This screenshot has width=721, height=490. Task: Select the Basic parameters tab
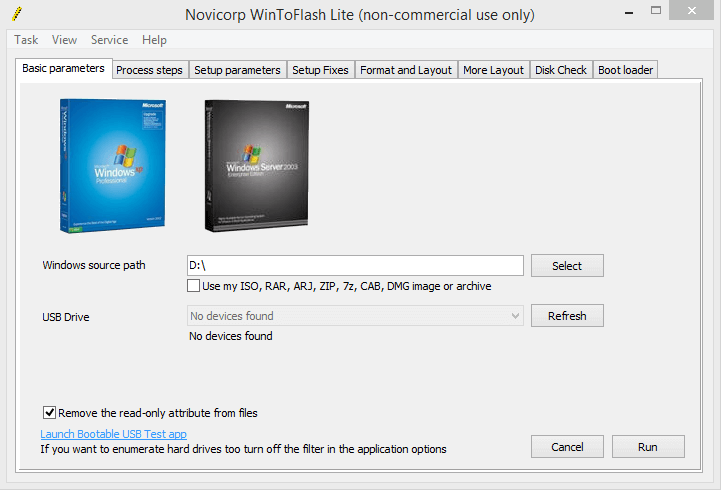pyautogui.click(x=63, y=68)
